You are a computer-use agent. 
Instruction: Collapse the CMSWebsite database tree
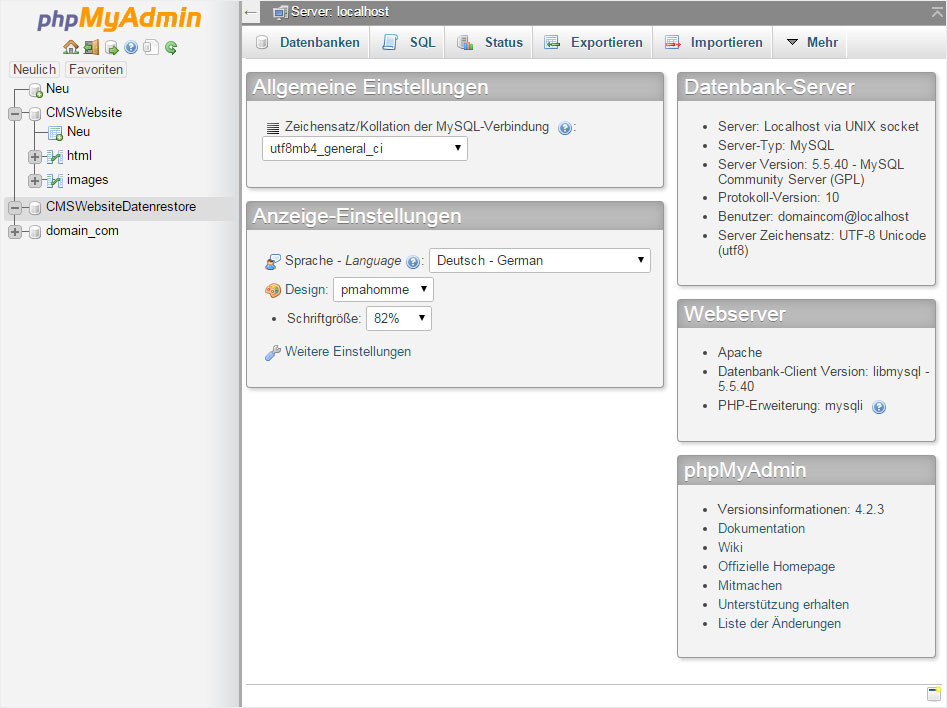pos(15,114)
